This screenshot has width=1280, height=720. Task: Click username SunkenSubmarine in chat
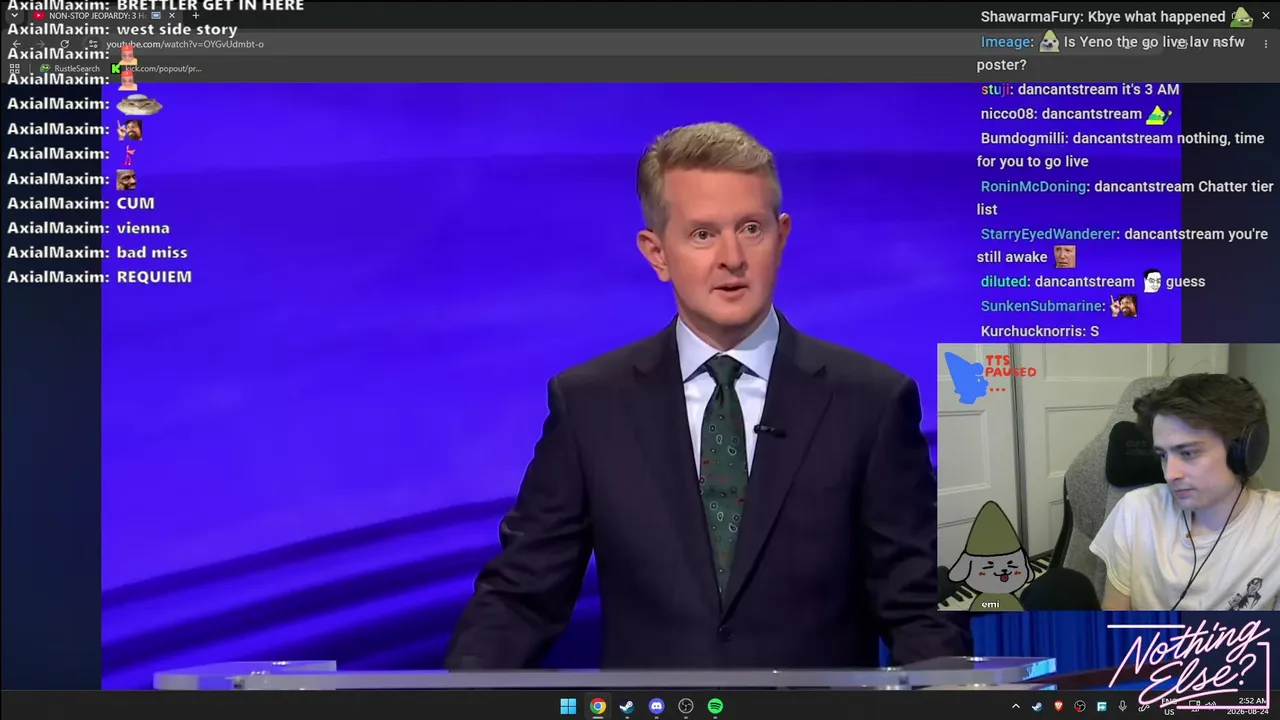tap(1042, 306)
